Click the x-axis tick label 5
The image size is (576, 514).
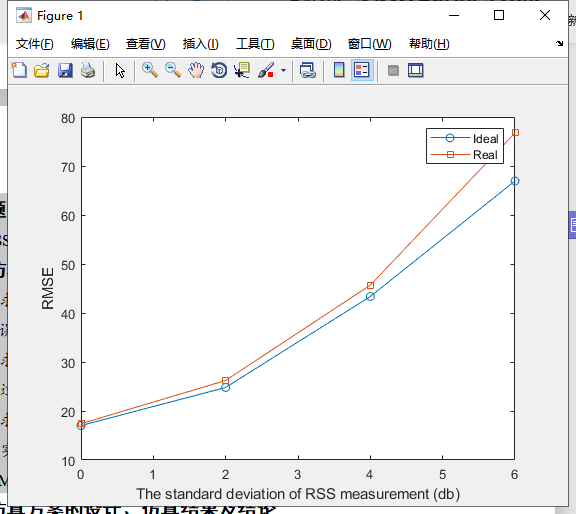point(442,474)
